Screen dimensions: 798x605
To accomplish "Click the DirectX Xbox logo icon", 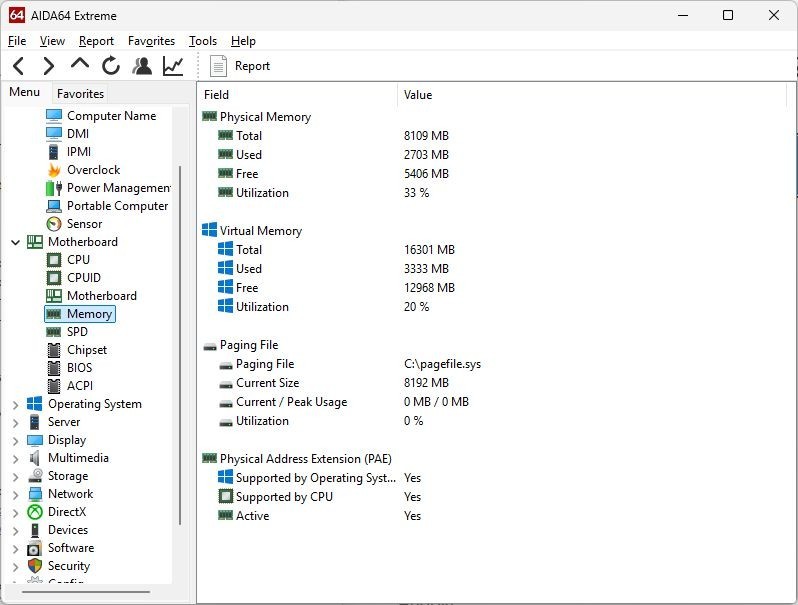I will pyautogui.click(x=35, y=512).
